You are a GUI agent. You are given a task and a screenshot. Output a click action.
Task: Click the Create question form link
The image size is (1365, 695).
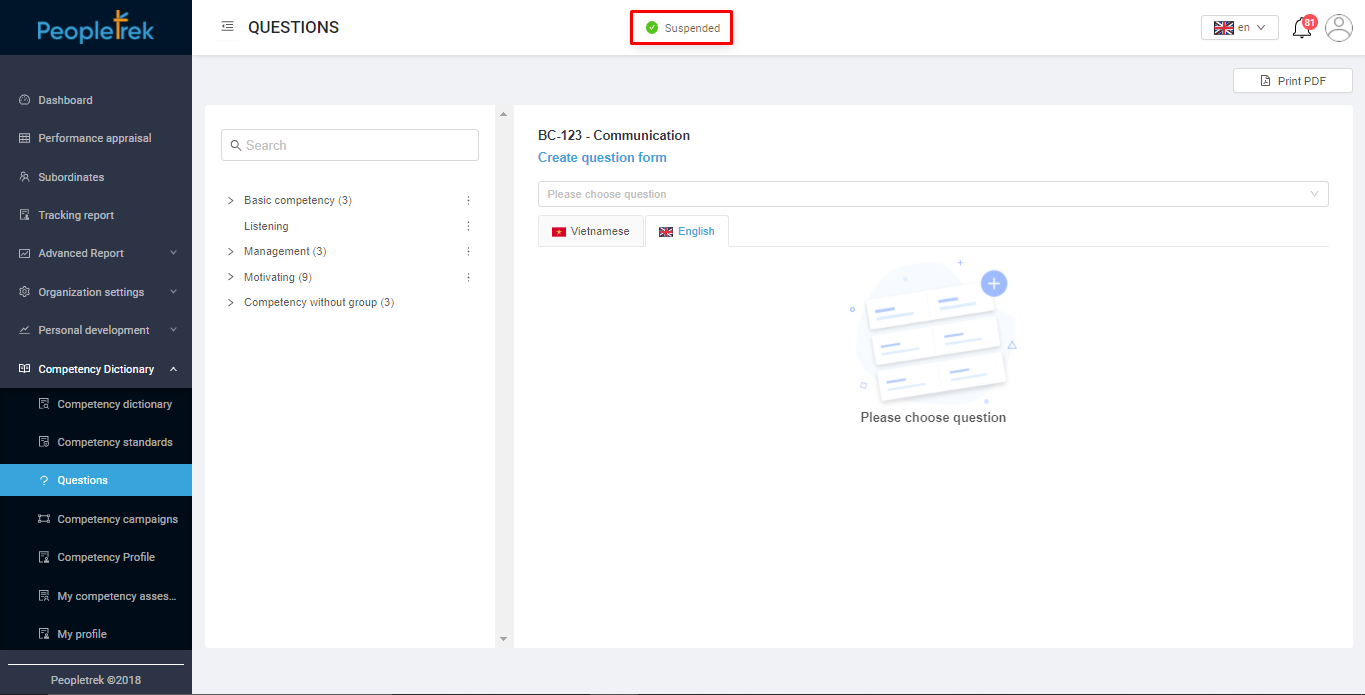click(602, 157)
